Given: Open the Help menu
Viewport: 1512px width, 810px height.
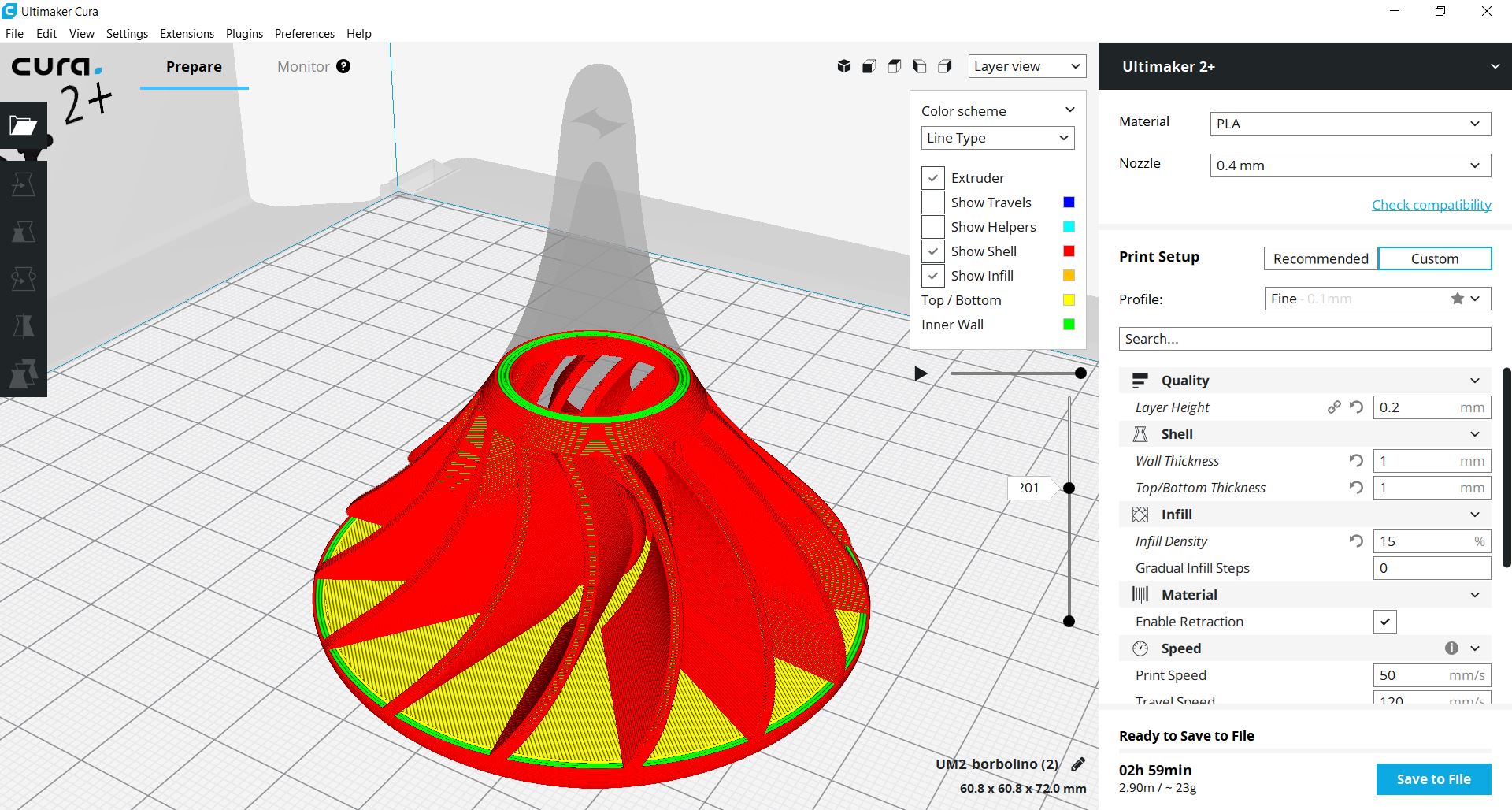Looking at the screenshot, I should (359, 34).
